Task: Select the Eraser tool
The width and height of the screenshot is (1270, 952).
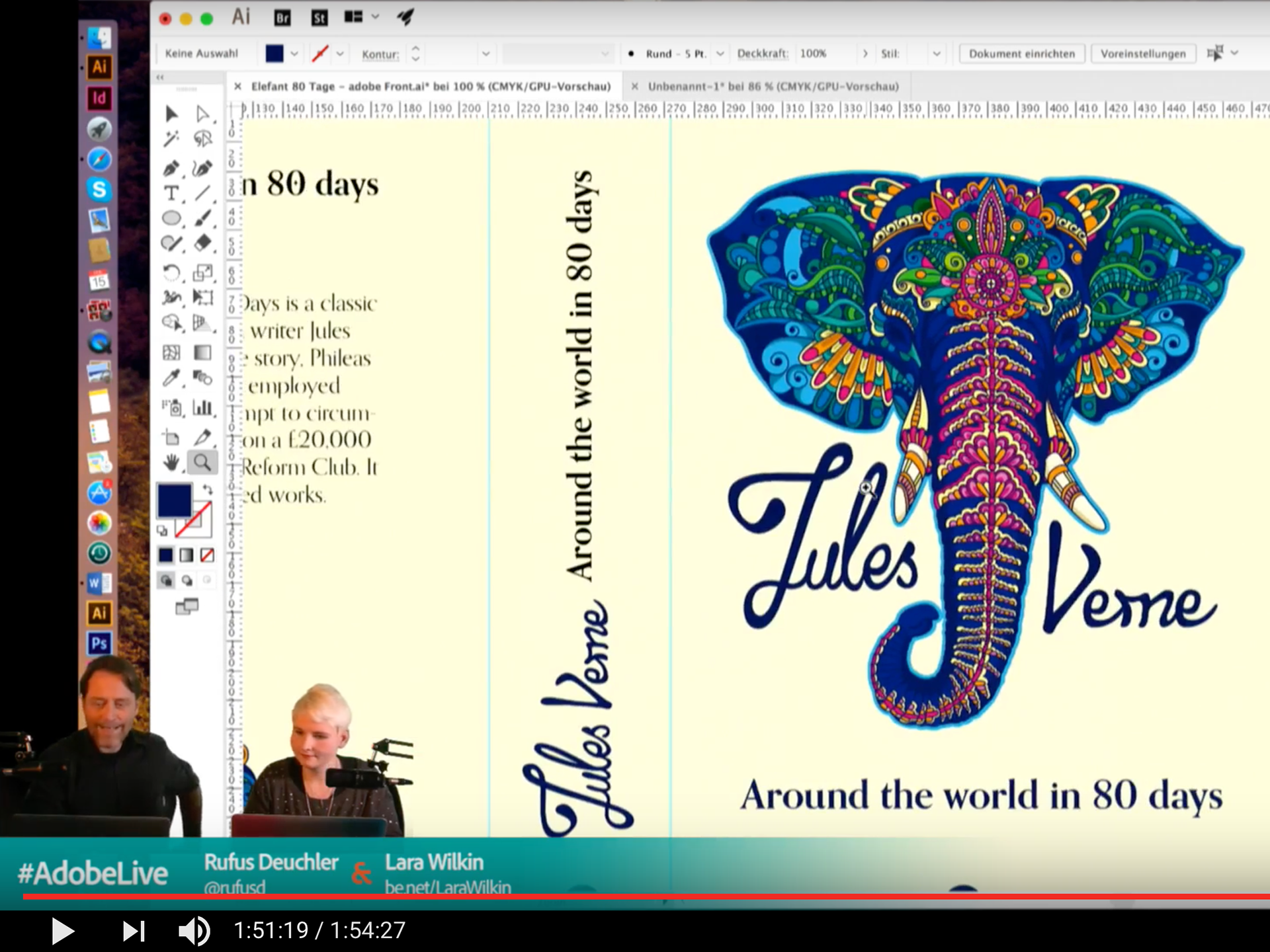Action: (203, 243)
